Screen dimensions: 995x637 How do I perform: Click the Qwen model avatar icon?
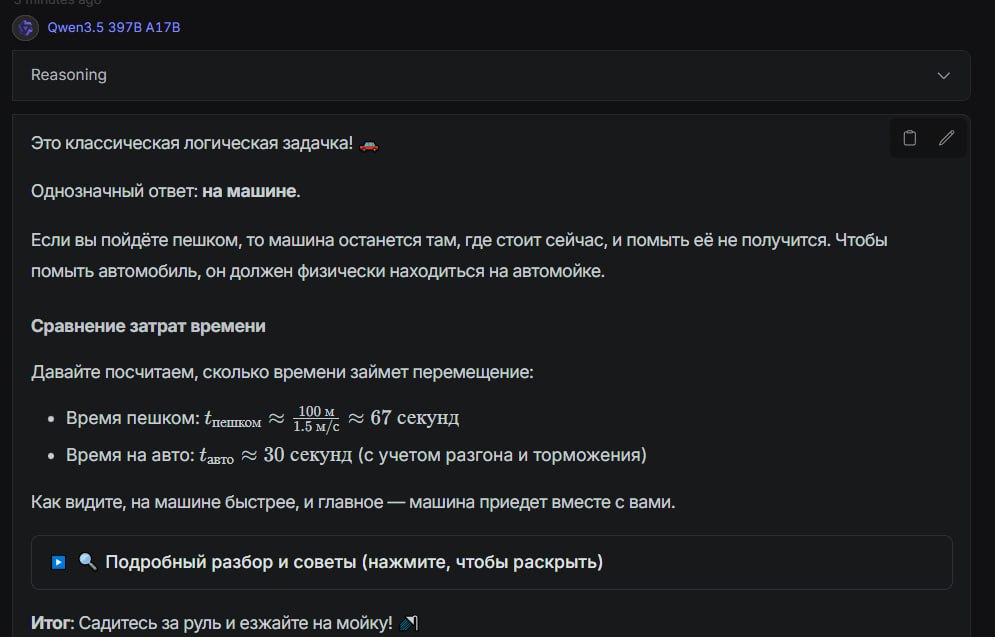click(x=25, y=27)
